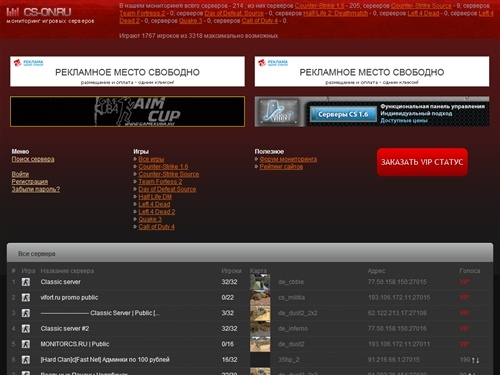Click the vifort.ru promo public server name
Viewport: 500px width, 375px height.
click(x=69, y=297)
